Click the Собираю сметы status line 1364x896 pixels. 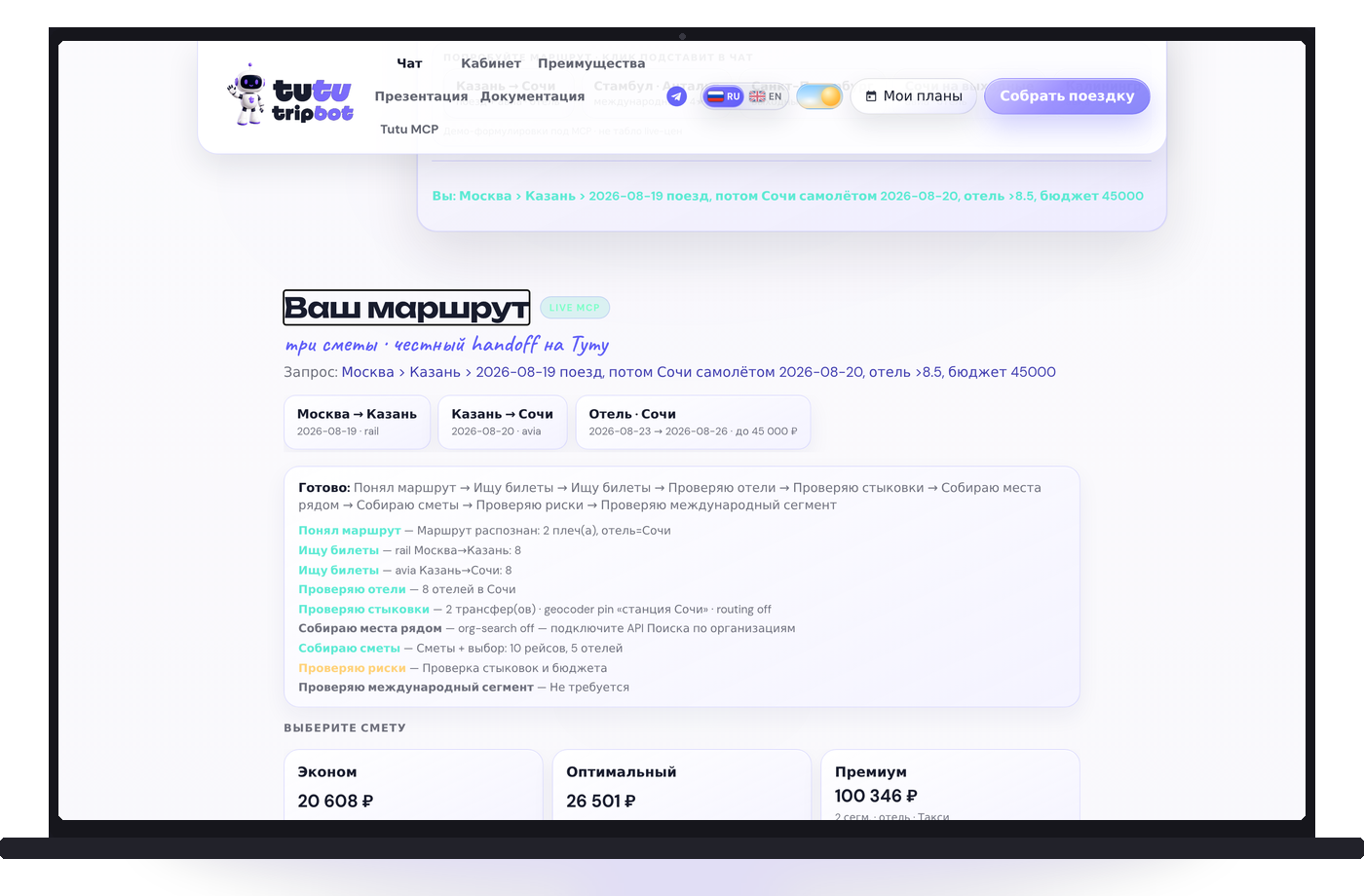pos(460,648)
